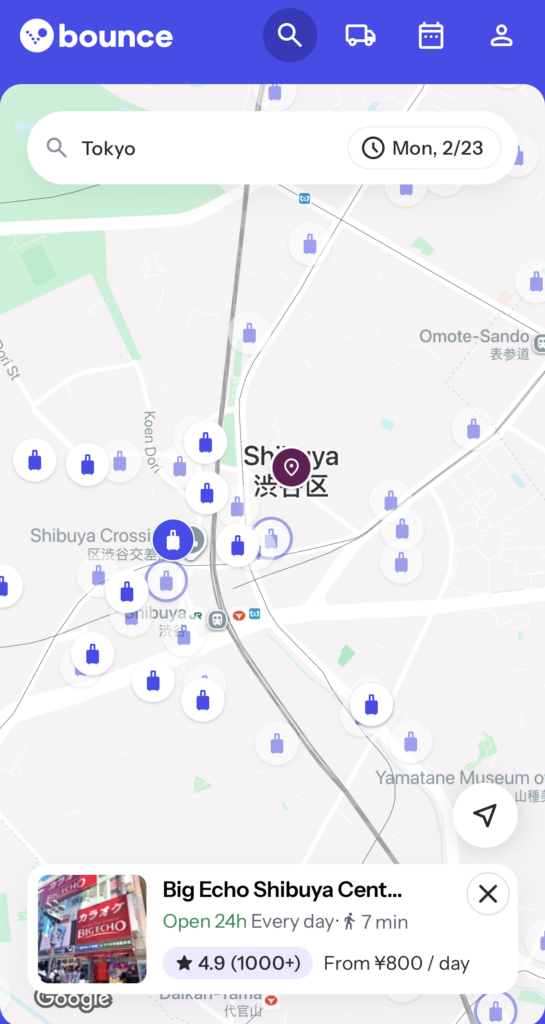Click the Google logo on the map
Image resolution: width=545 pixels, height=1024 pixels.
pyautogui.click(x=73, y=999)
